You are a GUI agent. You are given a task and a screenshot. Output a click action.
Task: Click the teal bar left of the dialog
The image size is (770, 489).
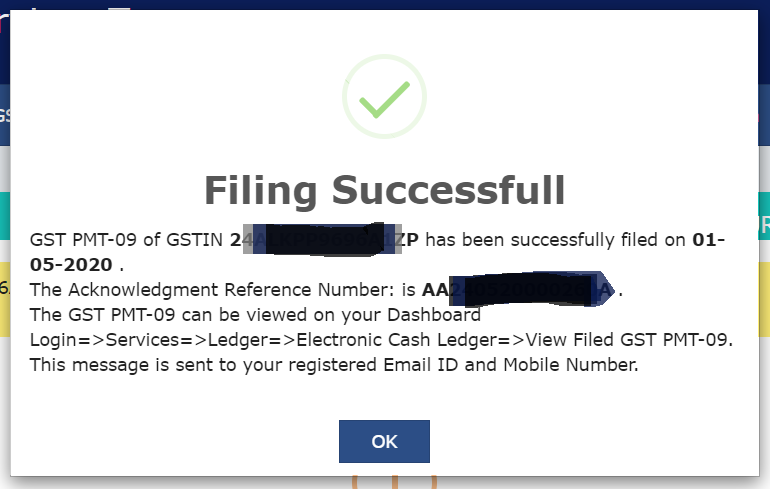4,216
